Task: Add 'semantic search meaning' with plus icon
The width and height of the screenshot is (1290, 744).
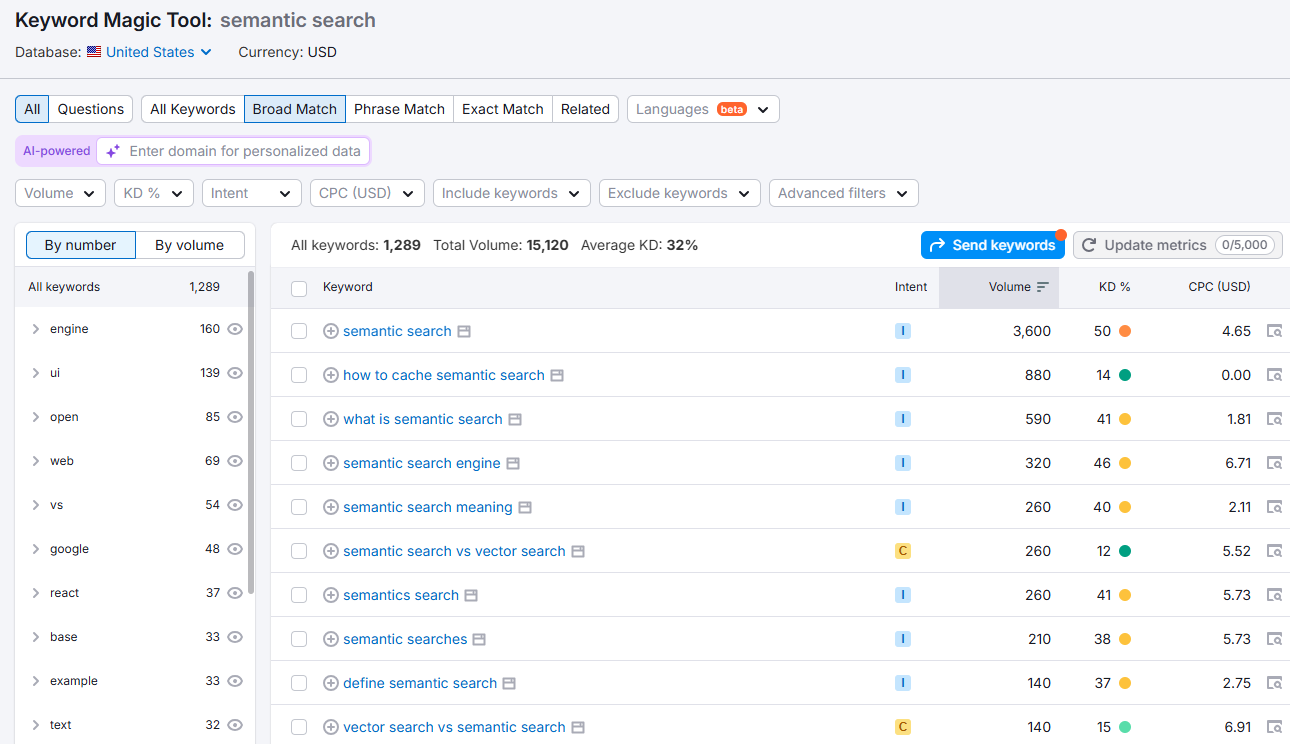Action: (331, 507)
